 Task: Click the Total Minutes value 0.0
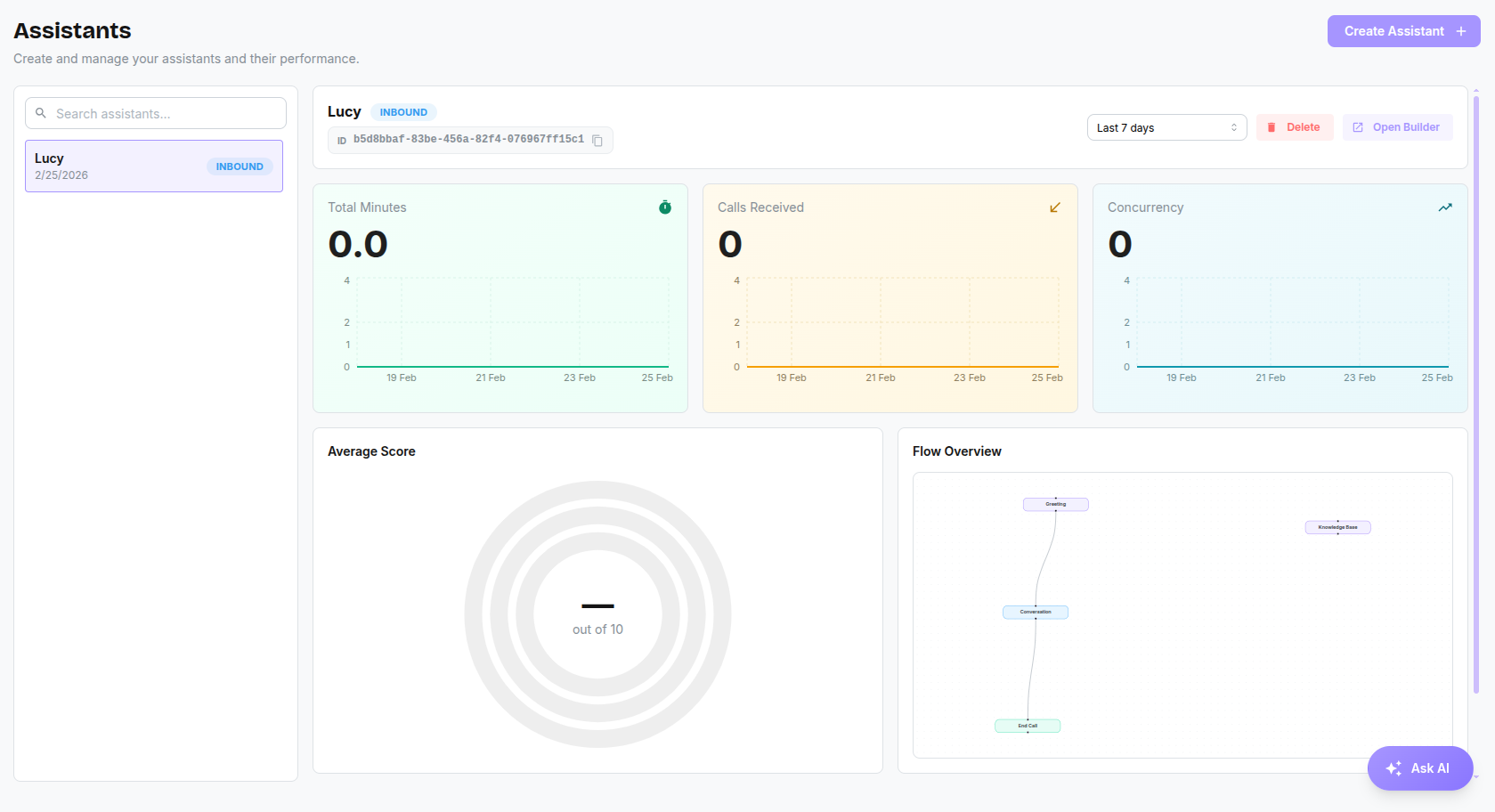coord(358,244)
